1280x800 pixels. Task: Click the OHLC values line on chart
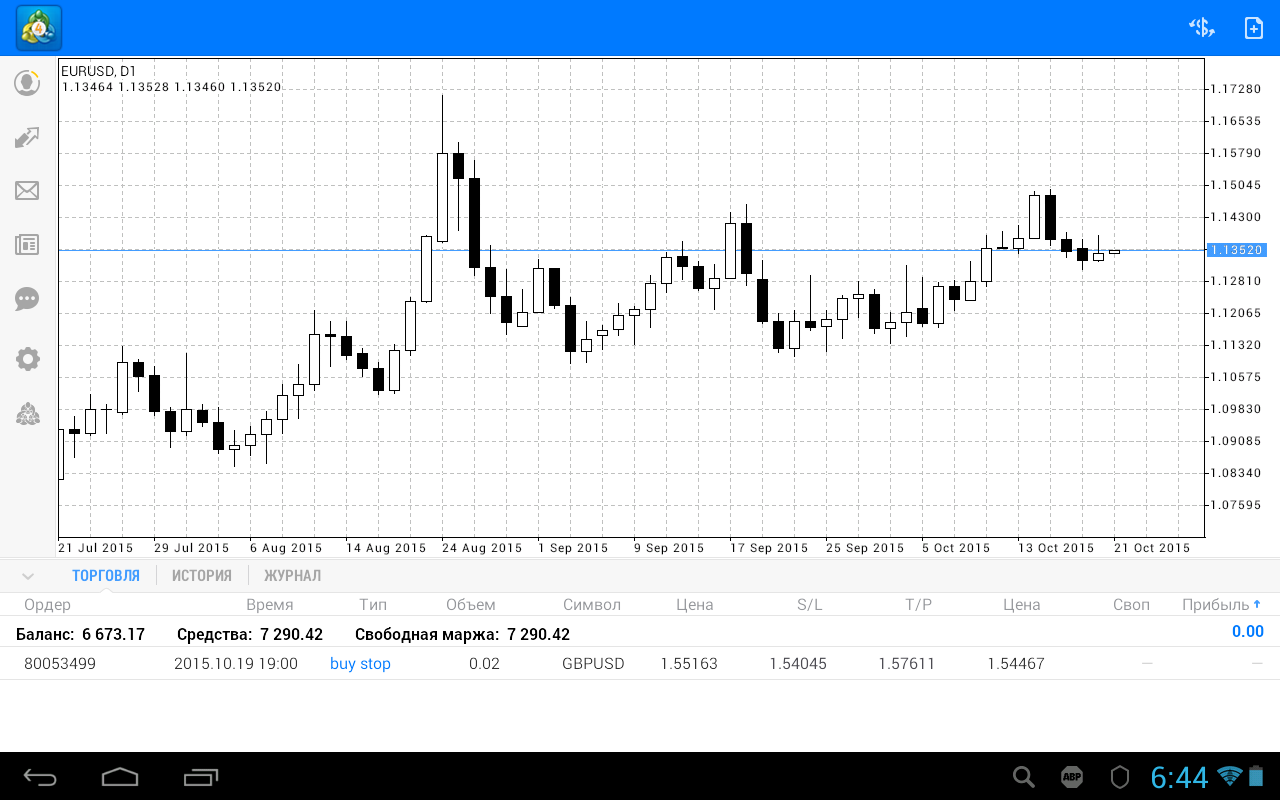(172, 87)
